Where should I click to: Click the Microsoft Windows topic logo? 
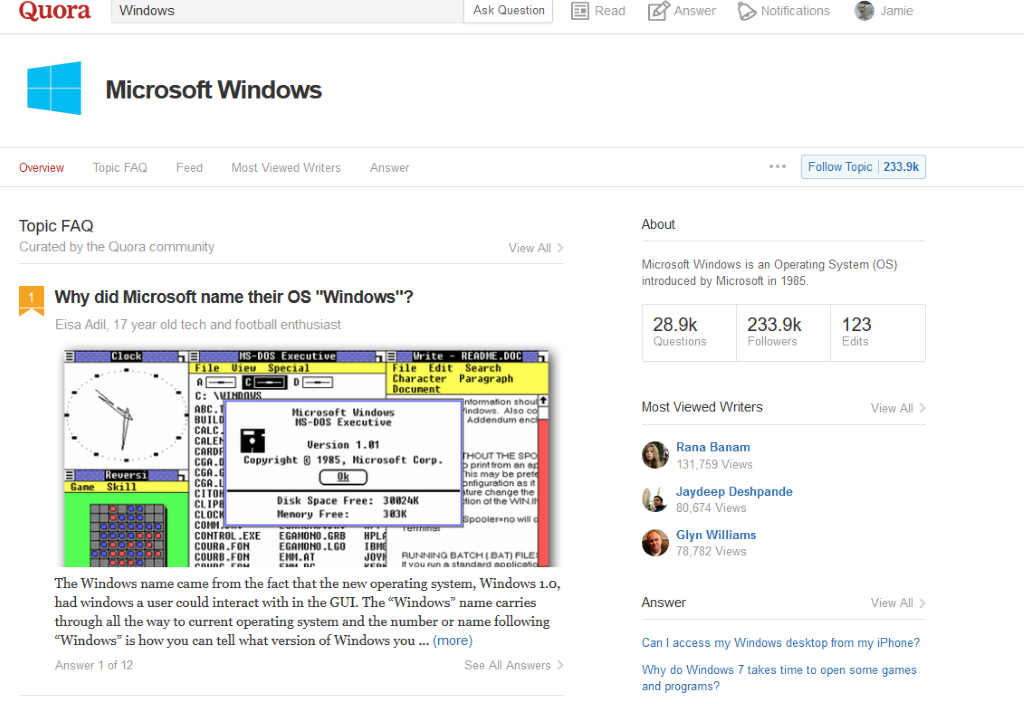pos(54,88)
